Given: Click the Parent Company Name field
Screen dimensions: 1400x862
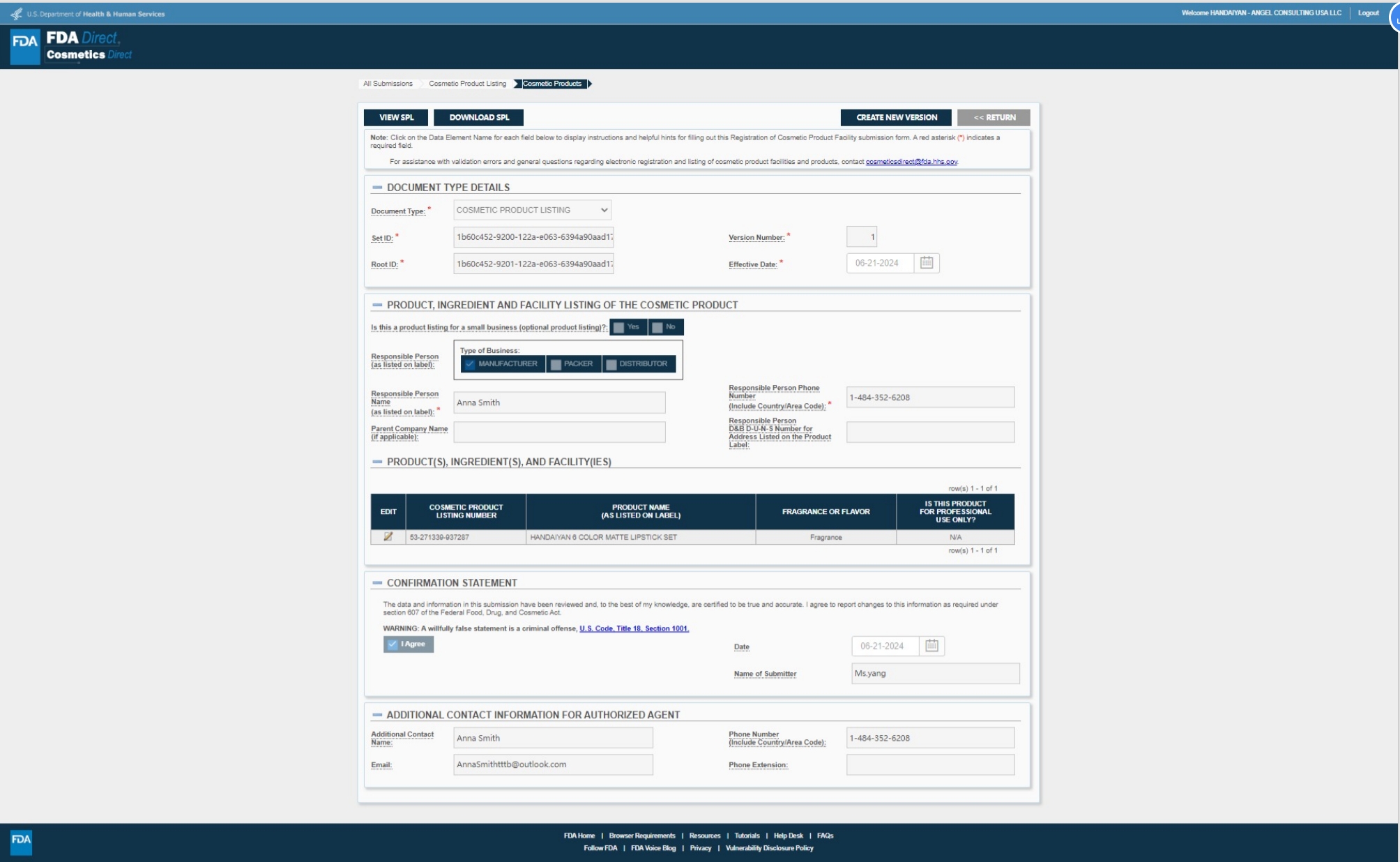Looking at the screenshot, I should [559, 432].
